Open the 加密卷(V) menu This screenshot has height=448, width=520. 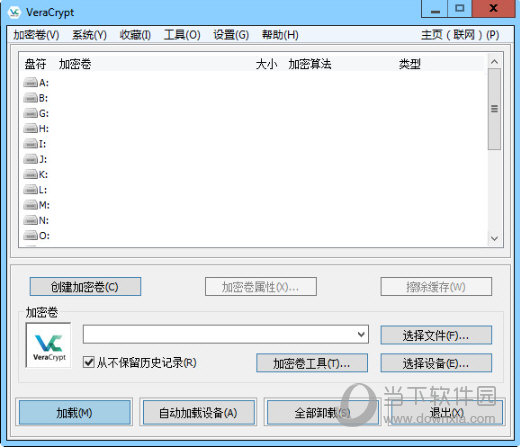pos(36,35)
